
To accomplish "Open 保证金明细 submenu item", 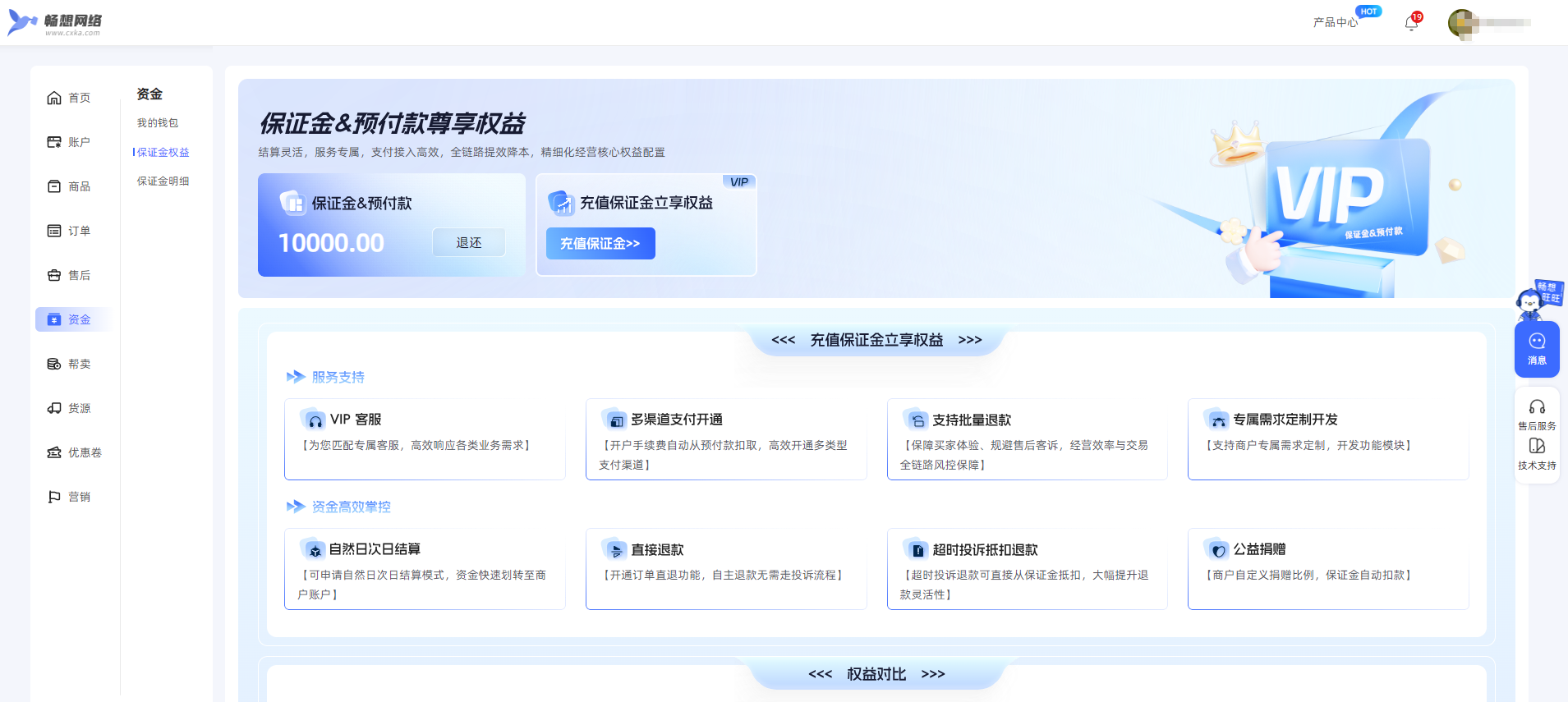I will click(163, 181).
